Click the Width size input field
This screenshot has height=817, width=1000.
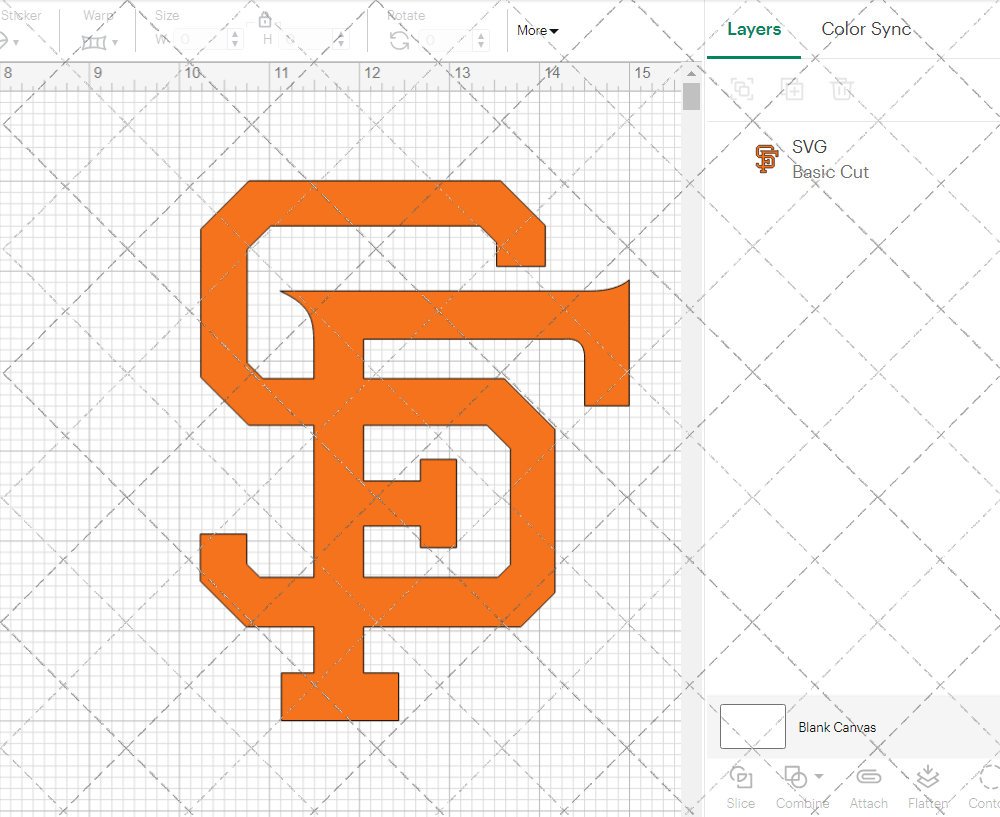click(x=202, y=40)
